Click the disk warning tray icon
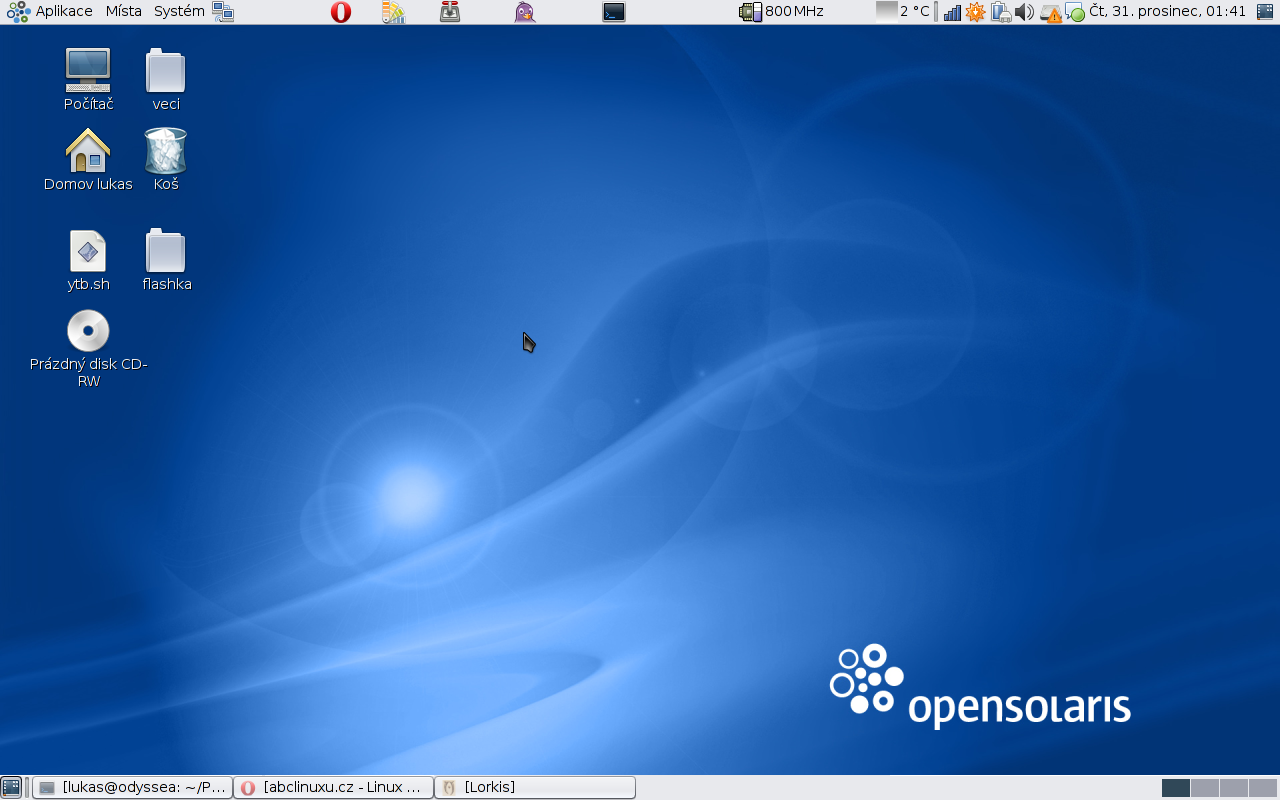 point(1050,12)
